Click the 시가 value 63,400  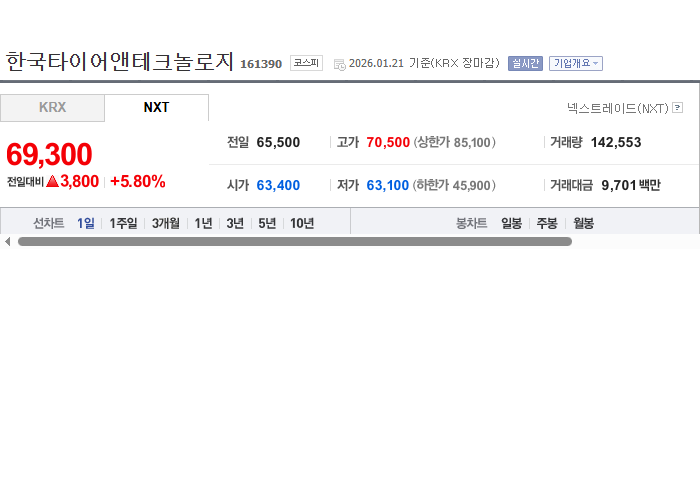click(278, 185)
